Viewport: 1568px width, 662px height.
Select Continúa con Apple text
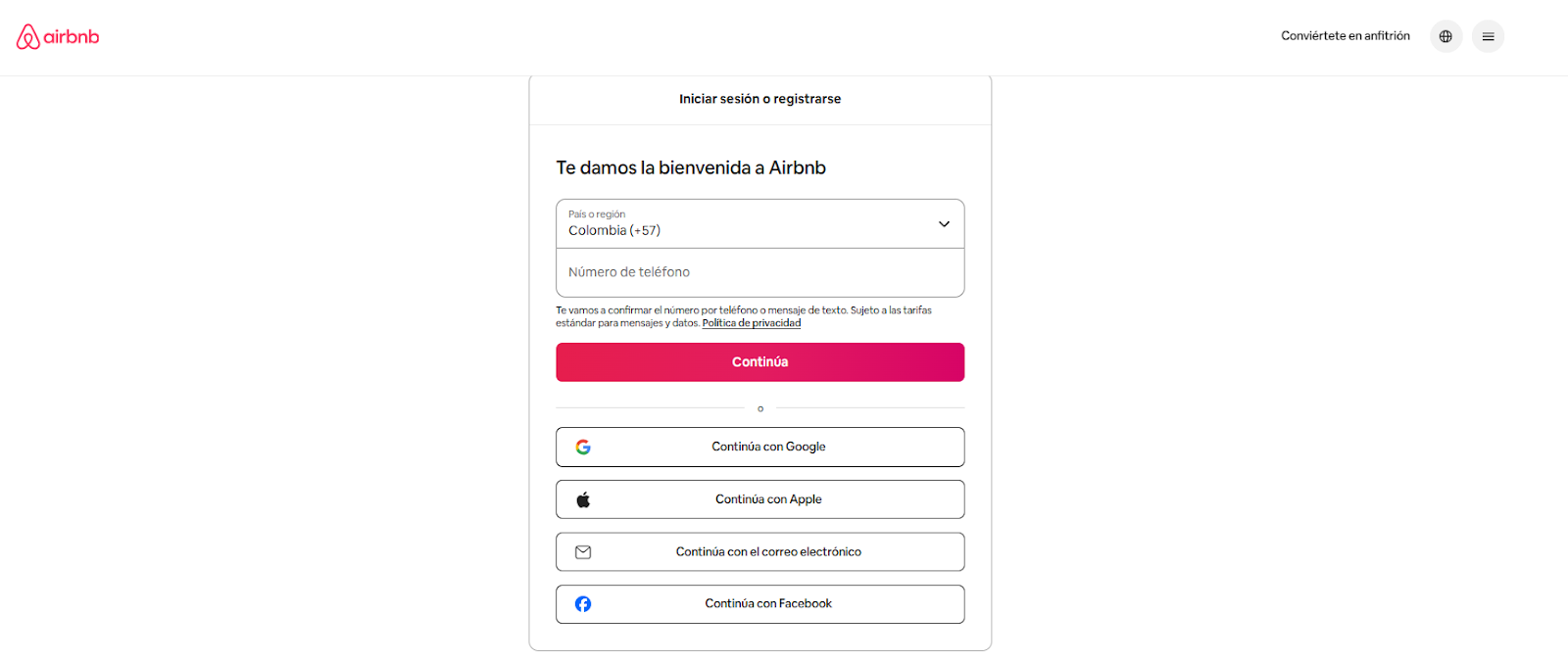[x=768, y=499]
